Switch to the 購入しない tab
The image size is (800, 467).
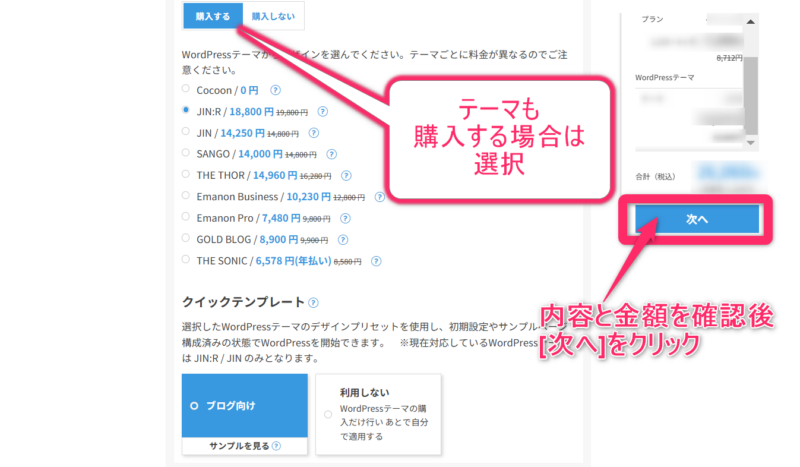point(273,16)
